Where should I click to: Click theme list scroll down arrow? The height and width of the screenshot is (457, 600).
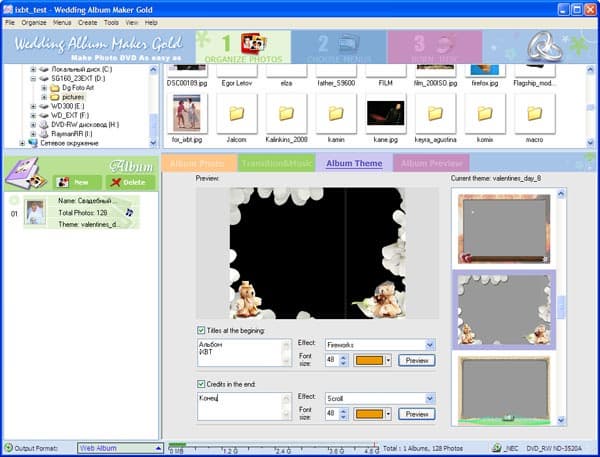[x=561, y=420]
